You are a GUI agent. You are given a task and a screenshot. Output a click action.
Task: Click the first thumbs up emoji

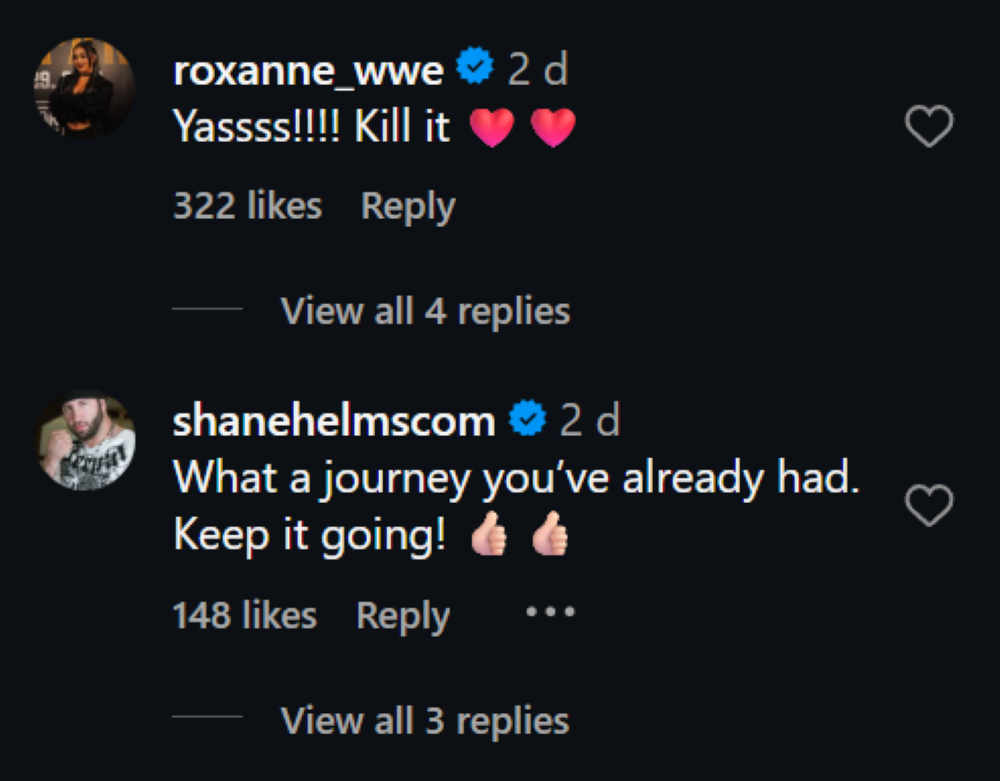489,537
